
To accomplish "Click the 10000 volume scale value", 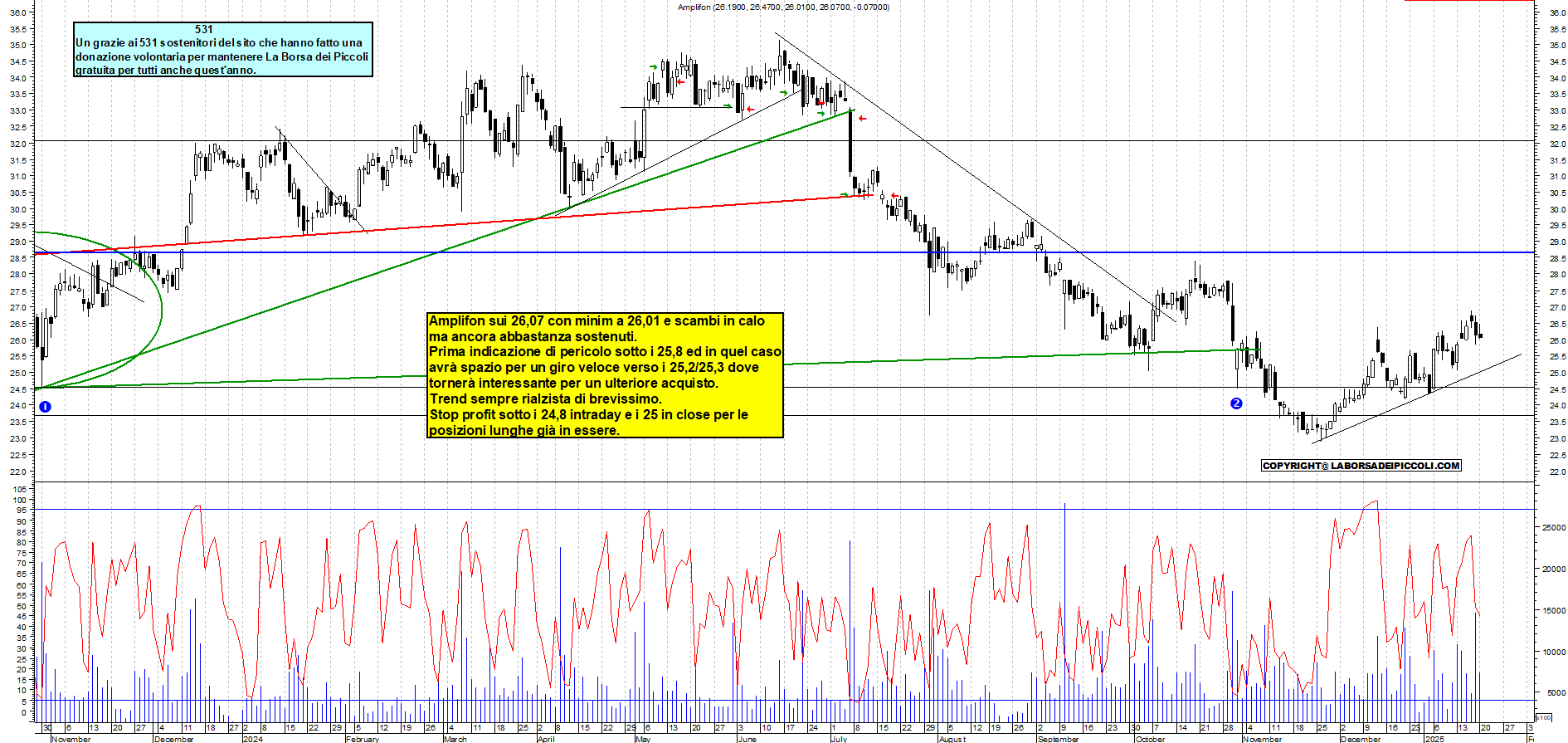I will [1554, 653].
